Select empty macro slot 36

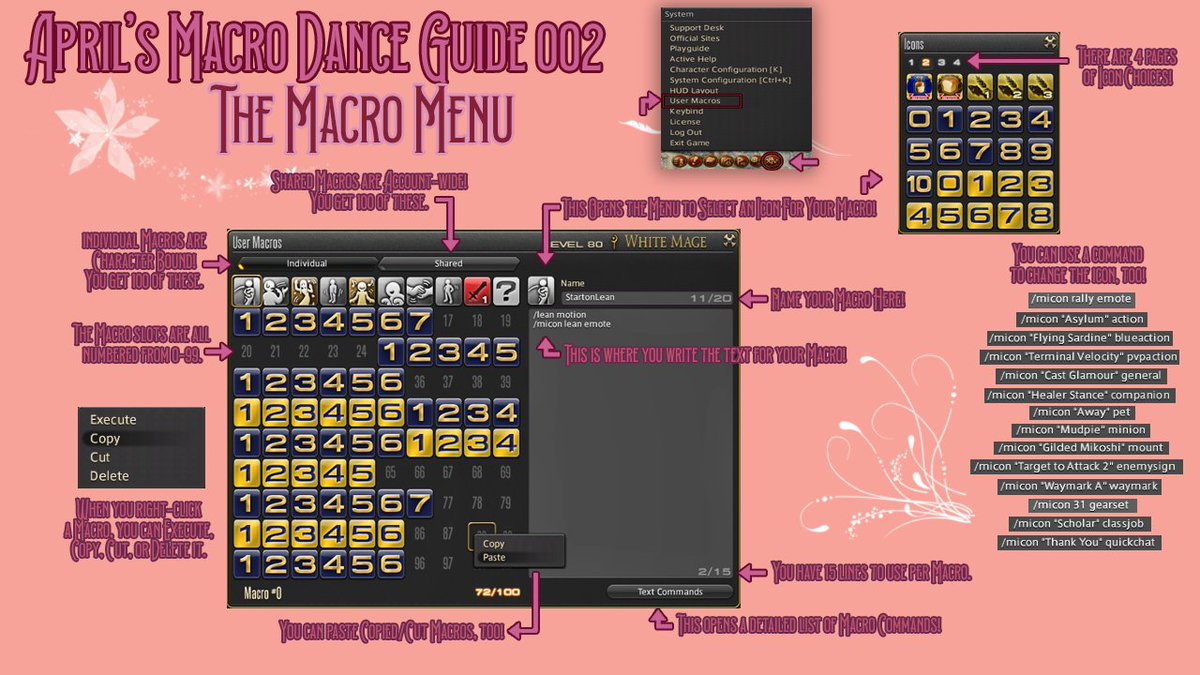tap(418, 382)
